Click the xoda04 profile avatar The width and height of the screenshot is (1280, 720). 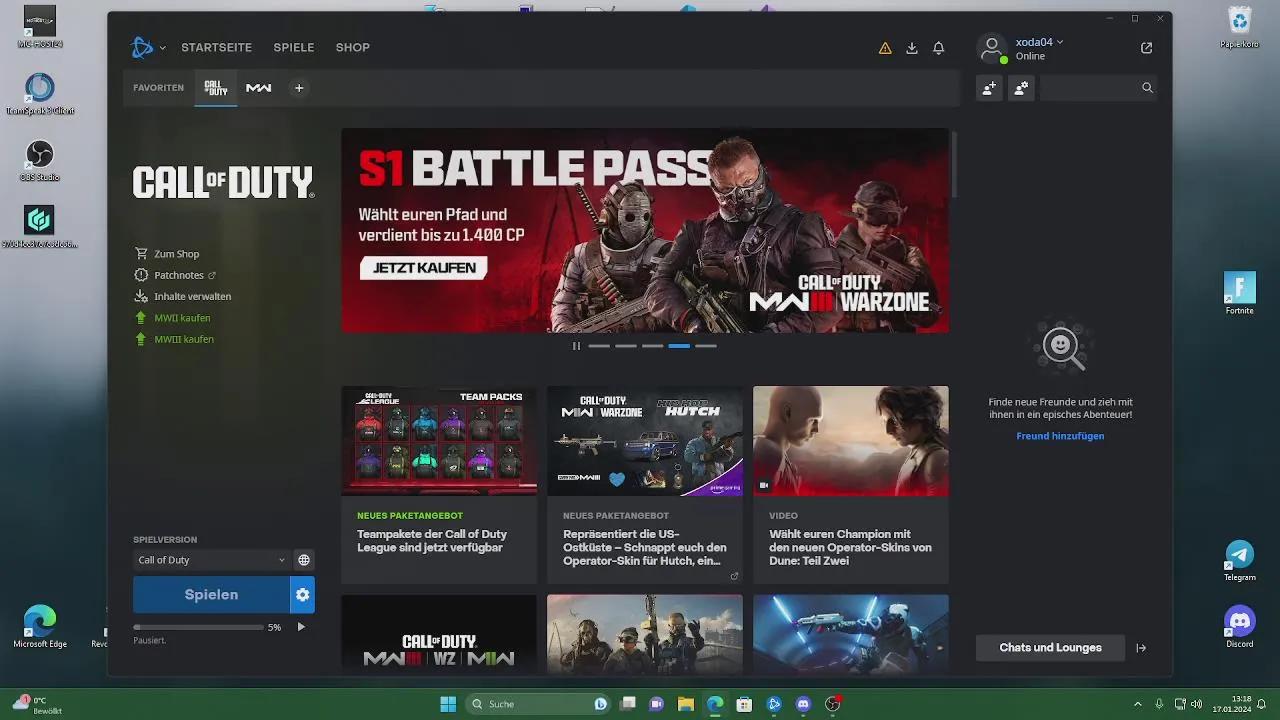pos(992,48)
